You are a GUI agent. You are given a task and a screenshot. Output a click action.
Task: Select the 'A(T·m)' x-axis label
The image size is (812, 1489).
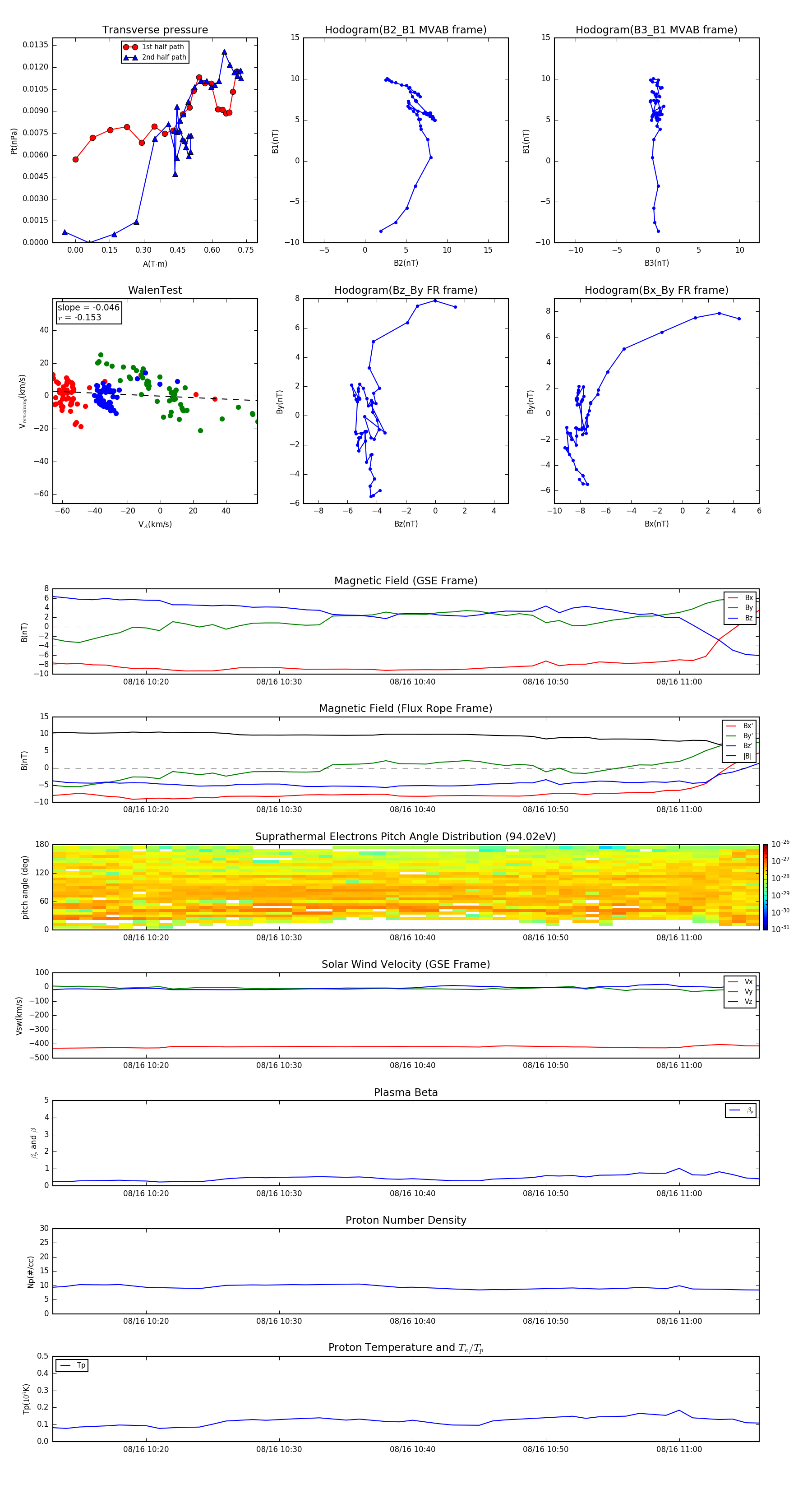(155, 264)
